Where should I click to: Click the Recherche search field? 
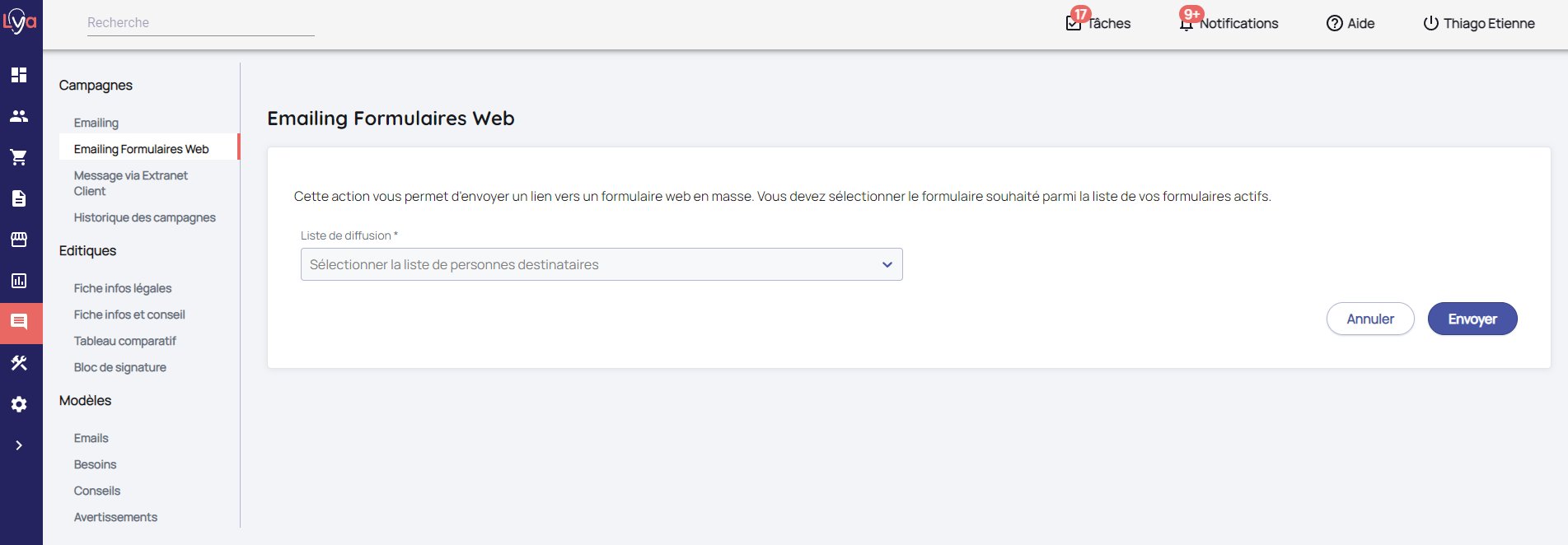[x=200, y=23]
